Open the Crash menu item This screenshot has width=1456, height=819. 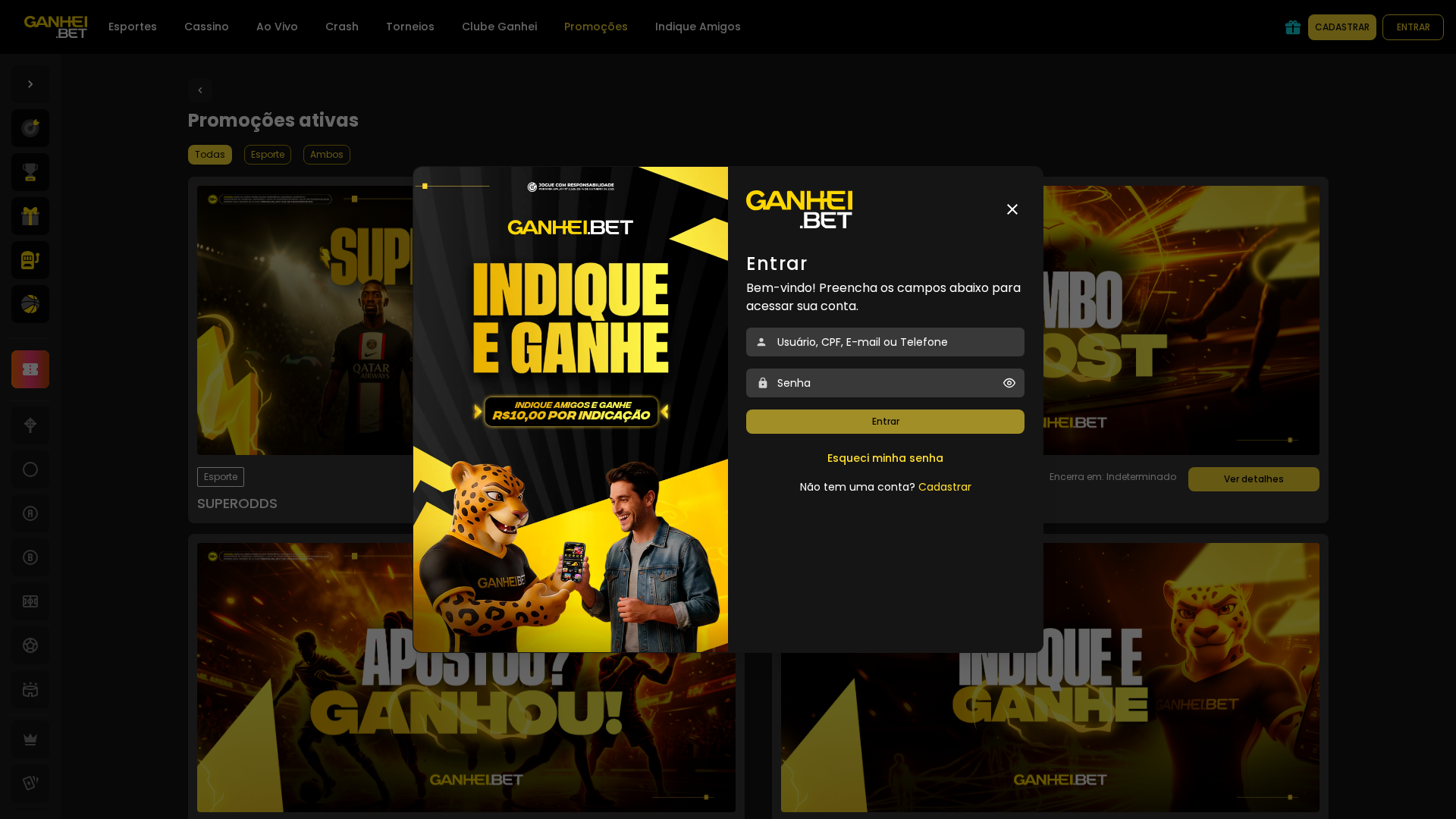click(342, 27)
